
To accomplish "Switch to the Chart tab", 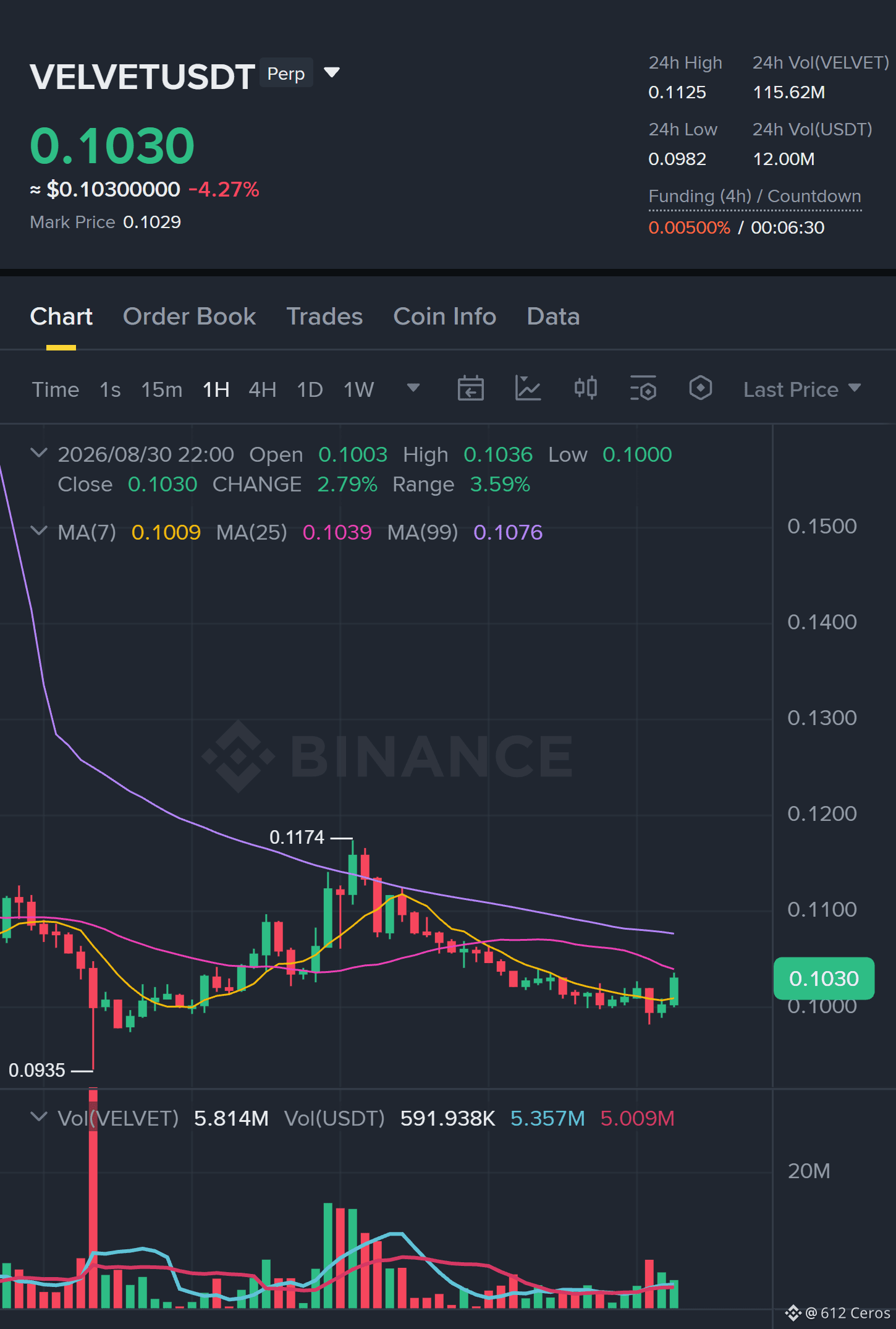I will point(61,316).
